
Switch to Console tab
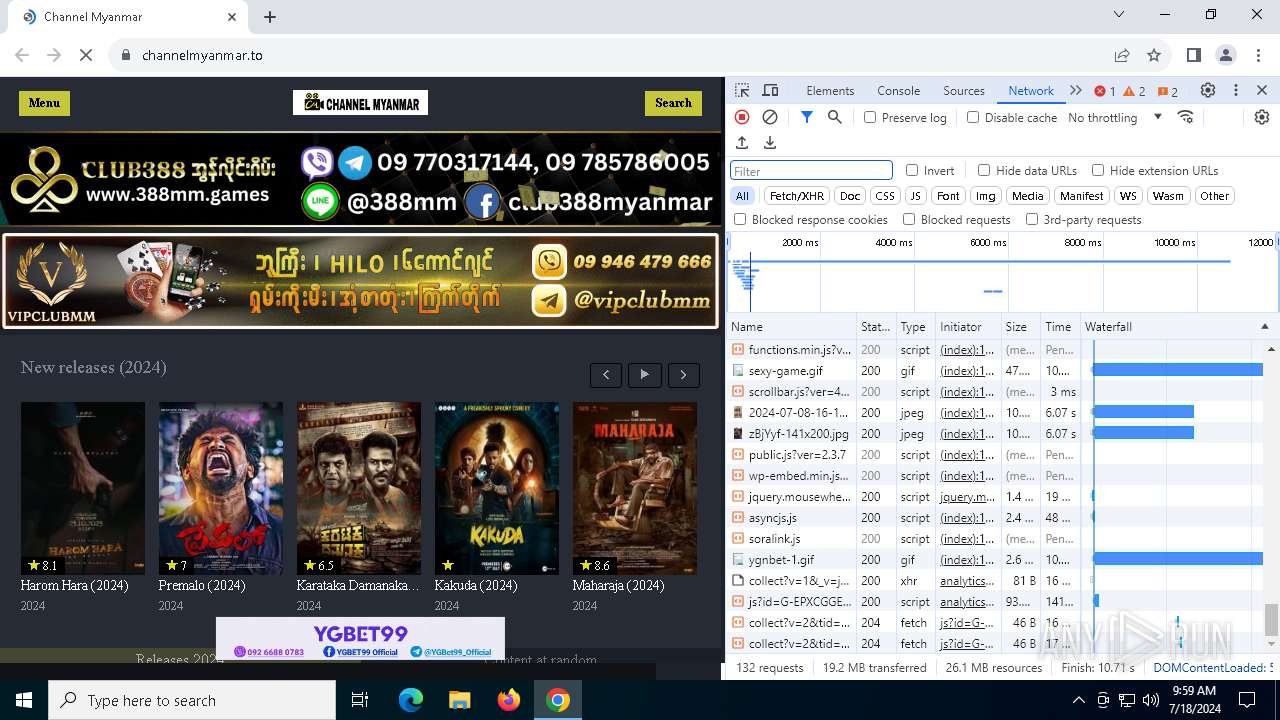(898, 90)
